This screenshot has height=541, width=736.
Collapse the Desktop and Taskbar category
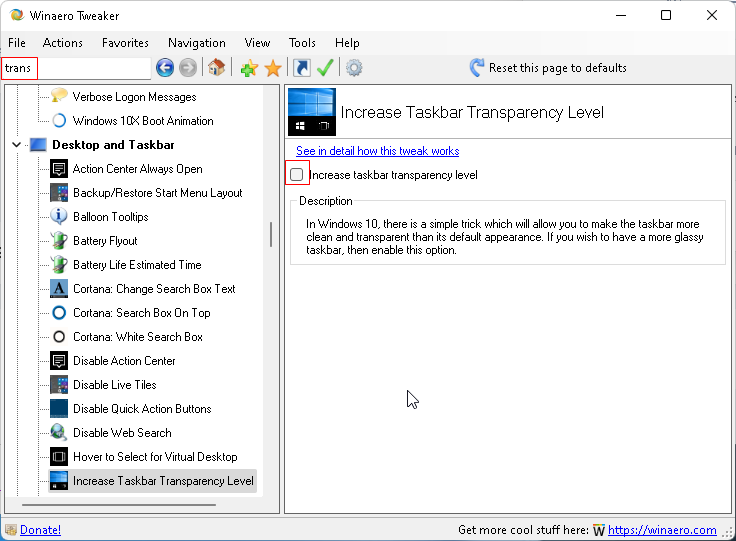16,145
